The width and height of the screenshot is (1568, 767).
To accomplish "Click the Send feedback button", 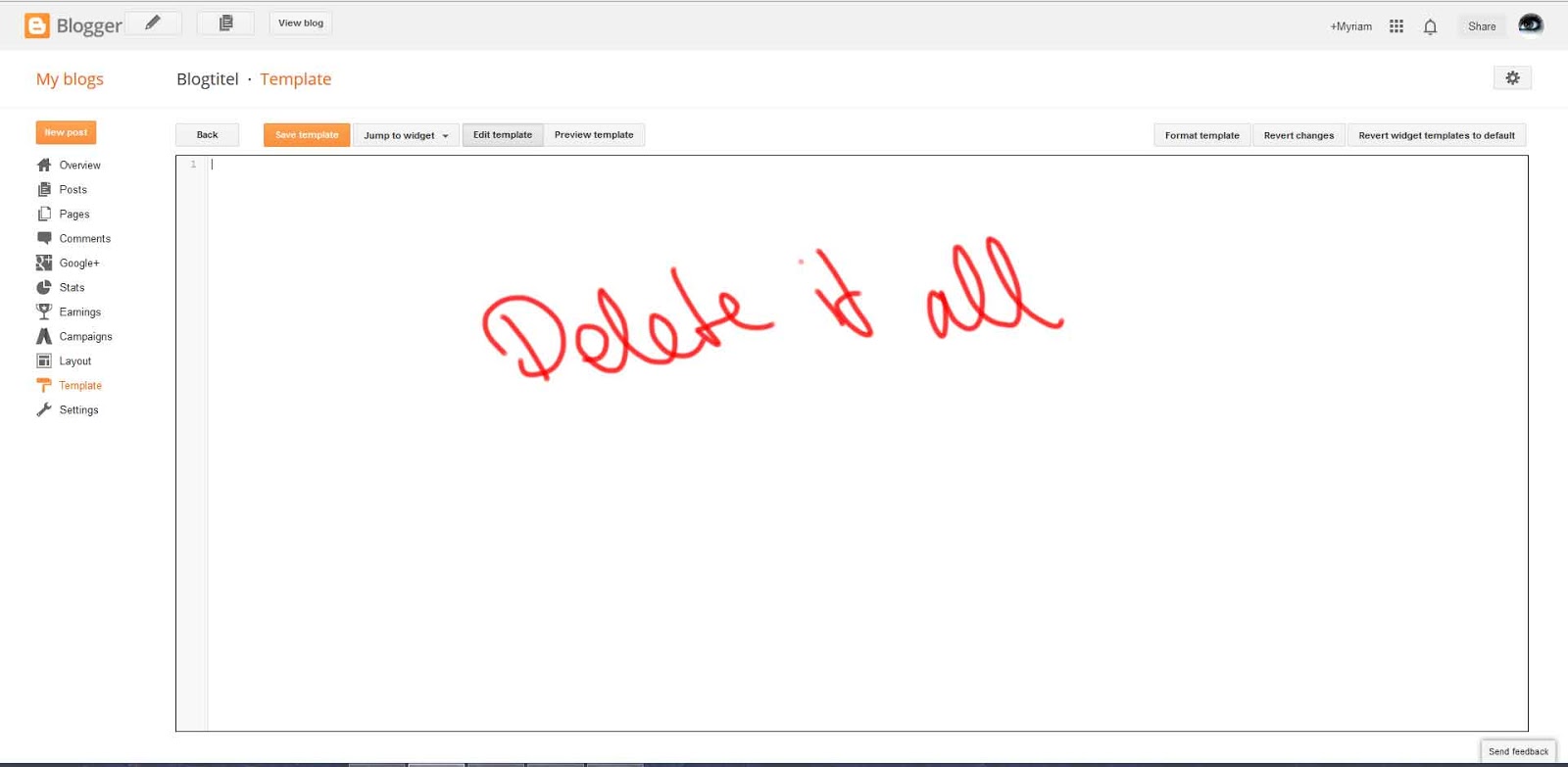I will [1518, 751].
